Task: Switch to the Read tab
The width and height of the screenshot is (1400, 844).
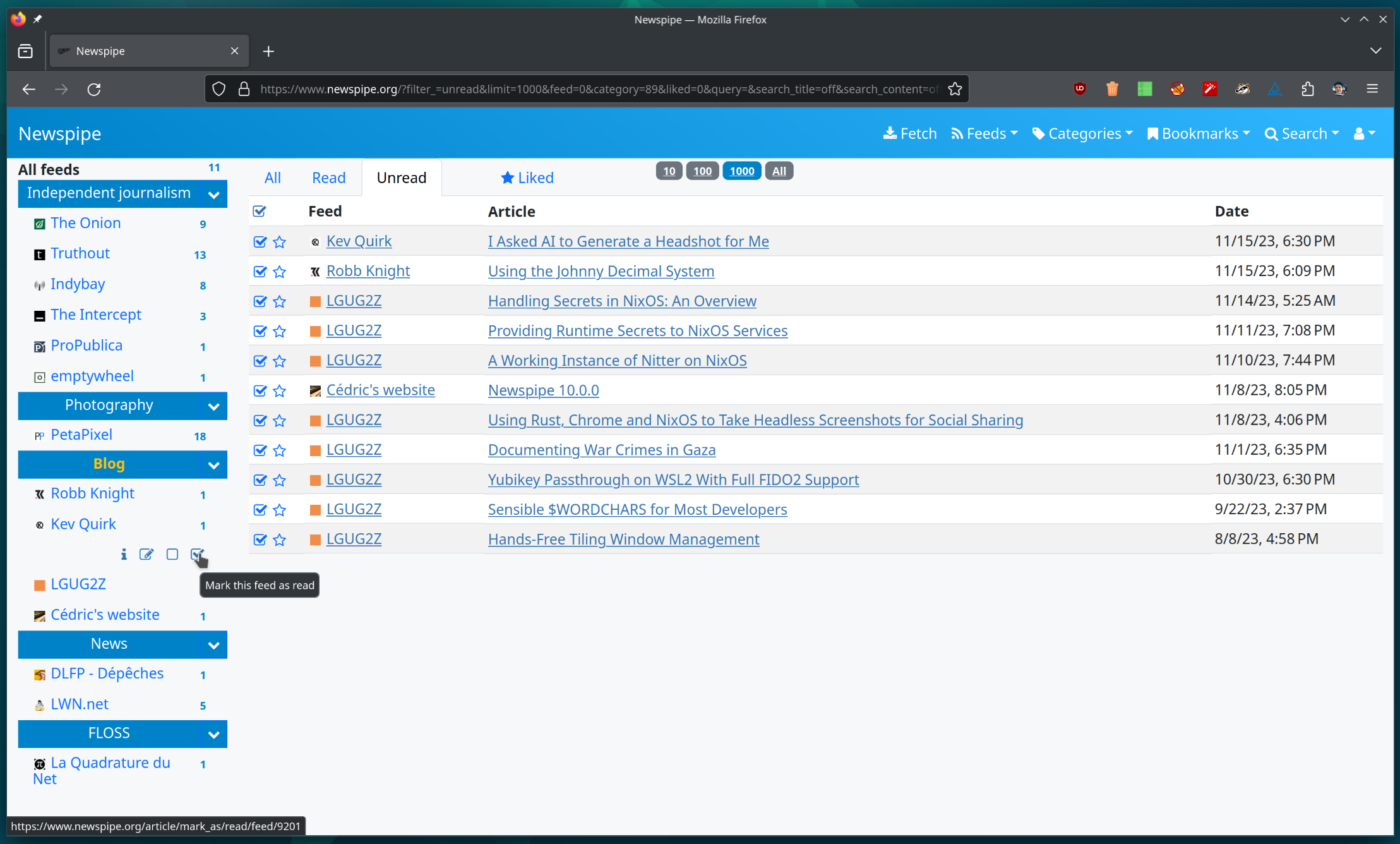Action: coord(328,178)
